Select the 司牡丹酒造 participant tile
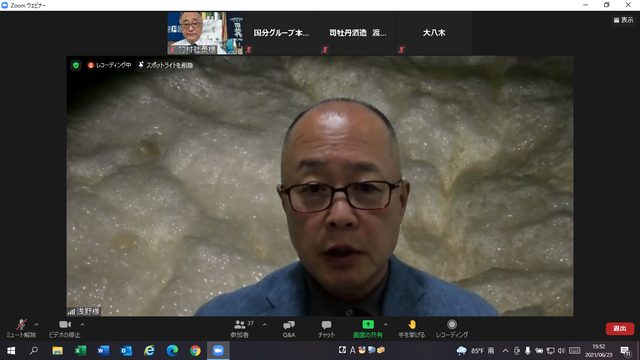This screenshot has width=640, height=360. pos(358,33)
